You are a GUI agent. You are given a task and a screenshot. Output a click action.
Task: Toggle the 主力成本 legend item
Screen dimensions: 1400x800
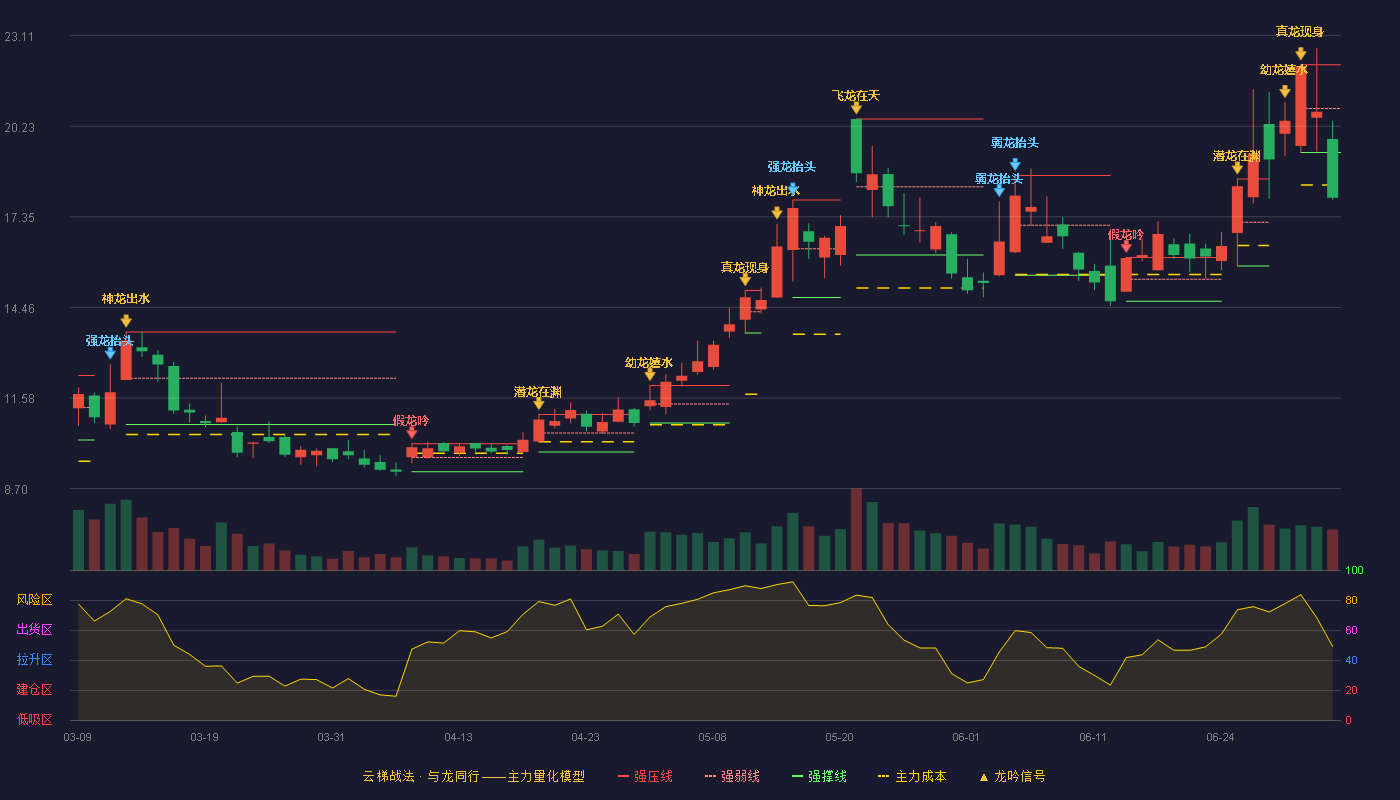(911, 776)
